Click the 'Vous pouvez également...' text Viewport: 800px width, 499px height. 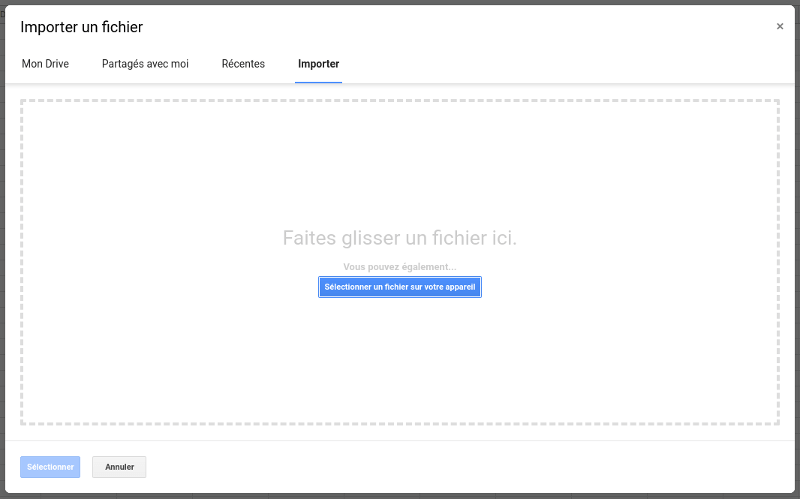click(400, 267)
